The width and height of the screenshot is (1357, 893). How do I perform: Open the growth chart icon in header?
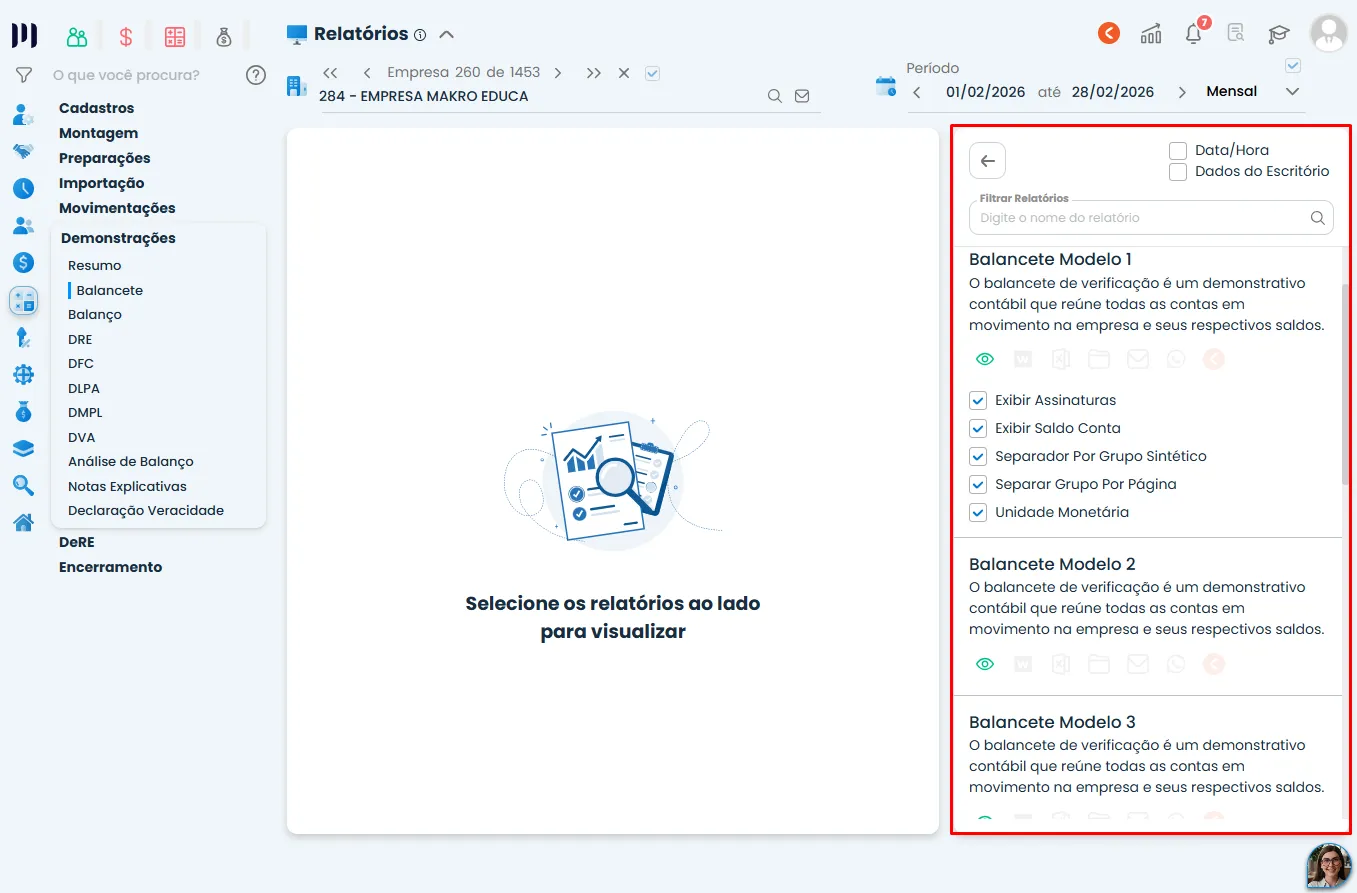[x=1151, y=34]
